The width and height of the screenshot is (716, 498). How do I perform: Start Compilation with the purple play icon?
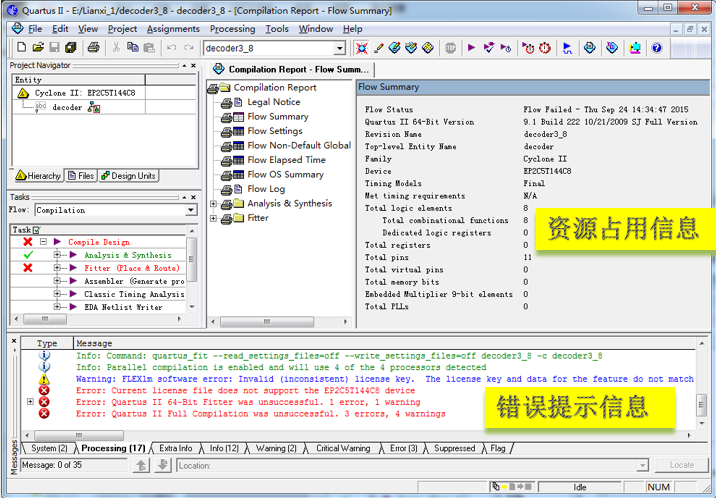coord(472,47)
